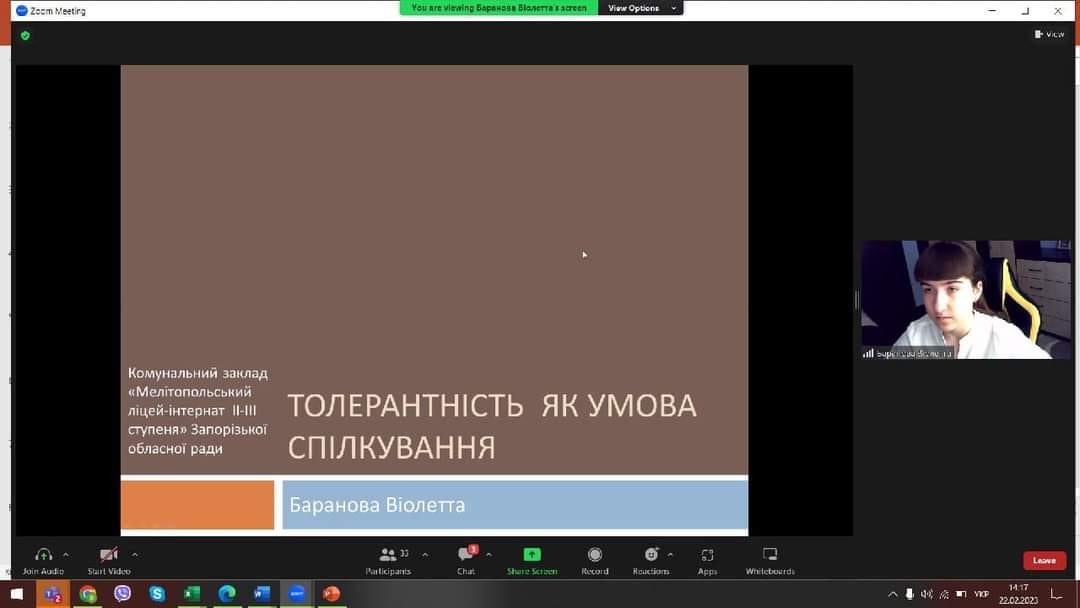Select the participant's video thumbnail

click(965, 300)
